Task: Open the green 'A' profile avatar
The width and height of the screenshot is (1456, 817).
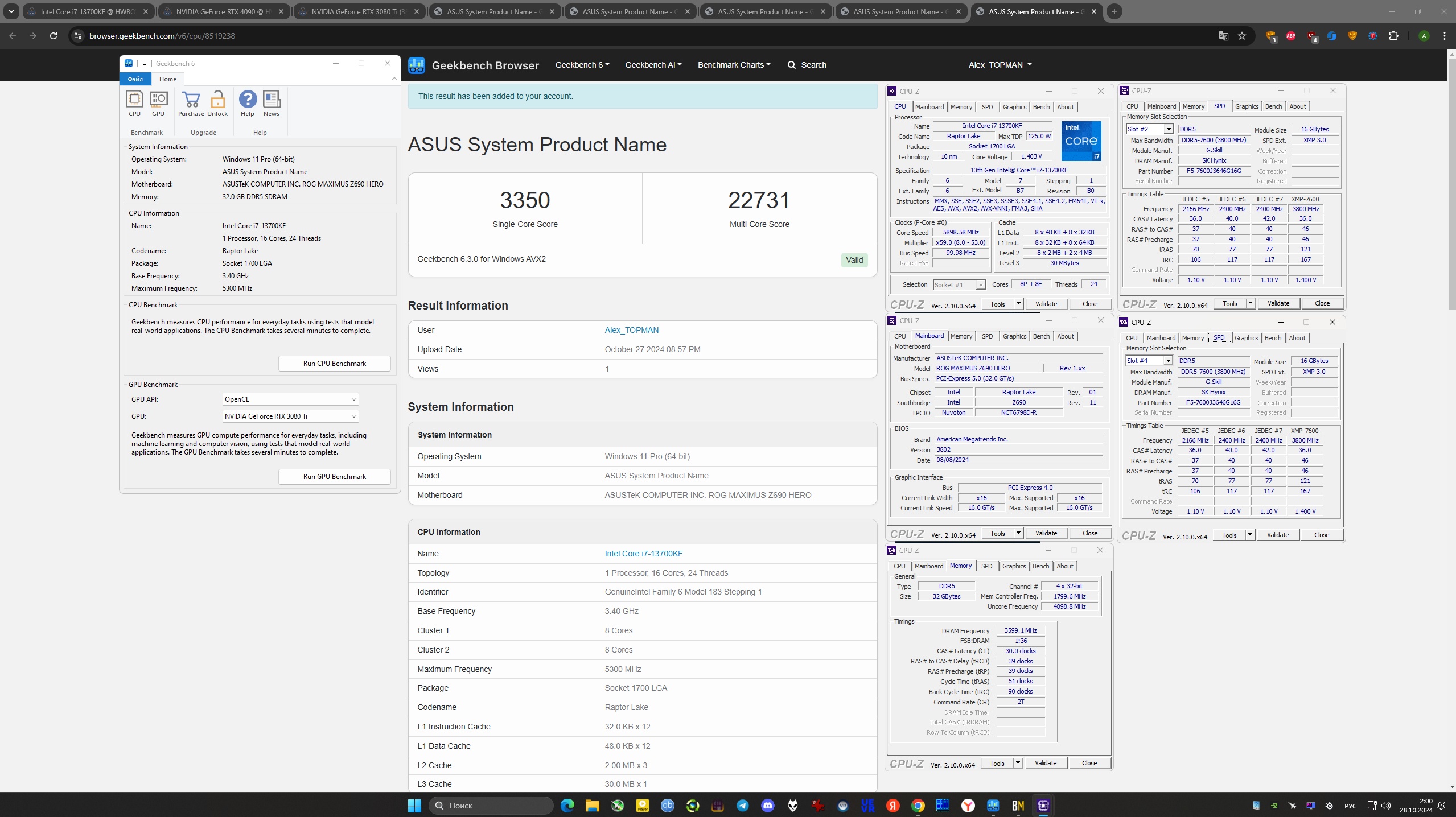Action: tap(1424, 36)
